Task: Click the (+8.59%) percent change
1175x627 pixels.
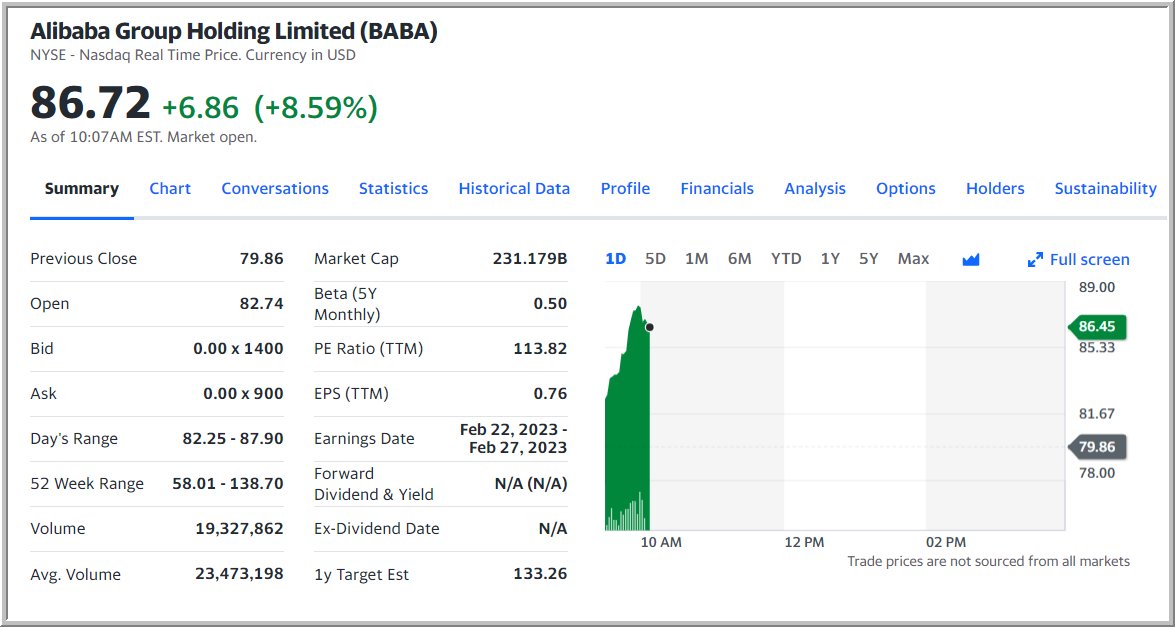Action: pos(315,108)
